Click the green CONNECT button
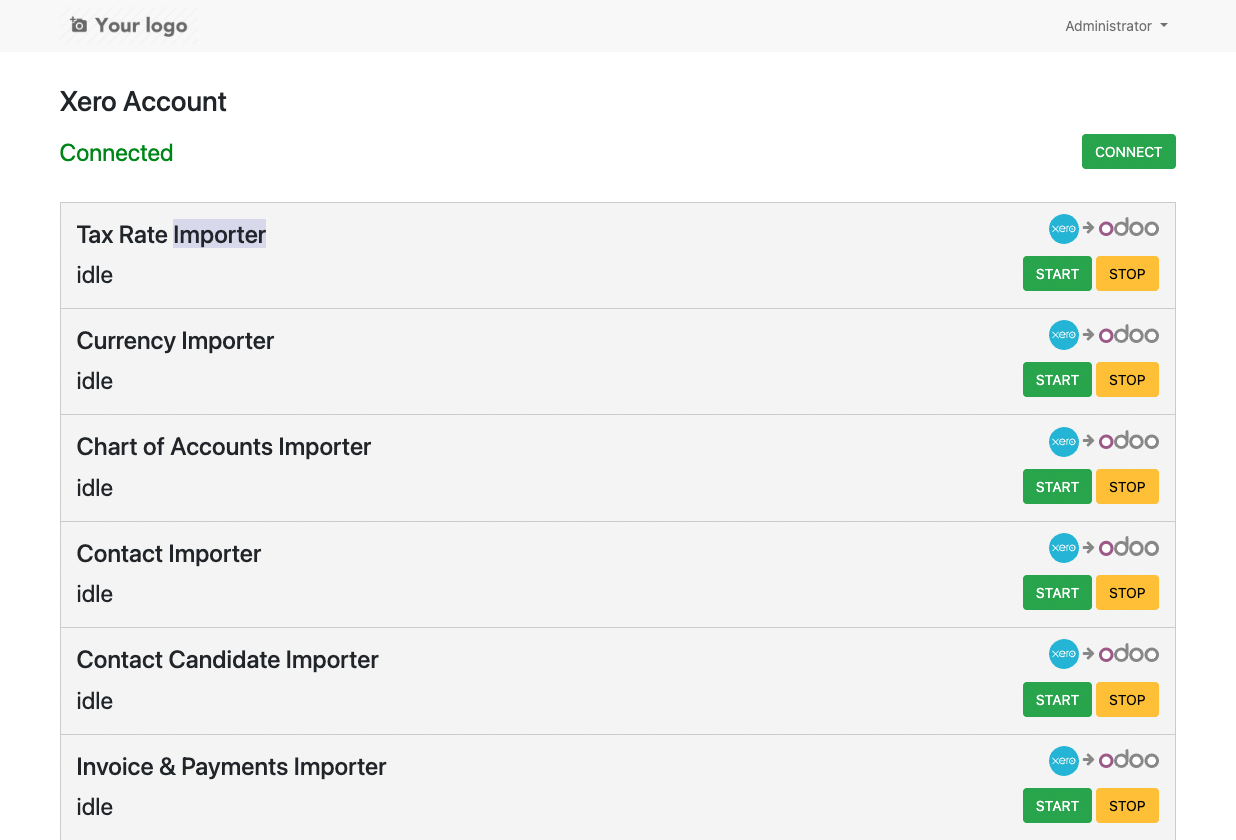Viewport: 1236px width, 840px height. point(1128,152)
